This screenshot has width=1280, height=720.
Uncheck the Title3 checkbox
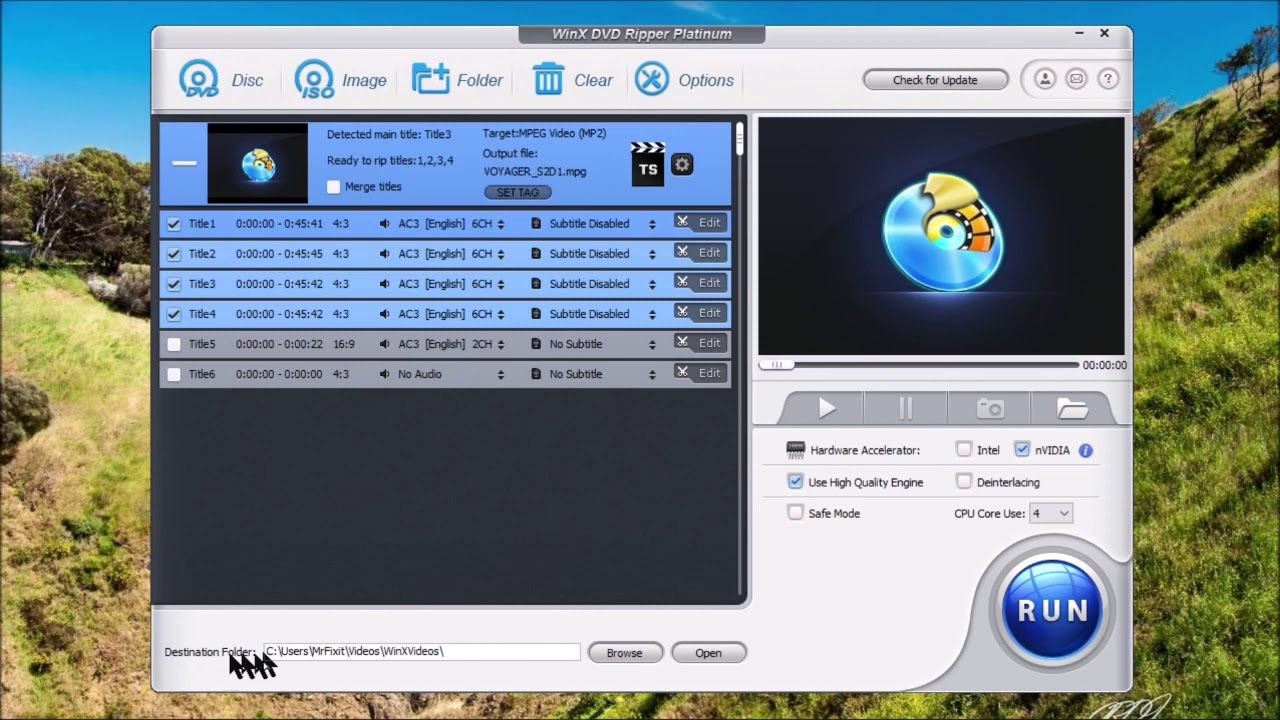(x=174, y=284)
